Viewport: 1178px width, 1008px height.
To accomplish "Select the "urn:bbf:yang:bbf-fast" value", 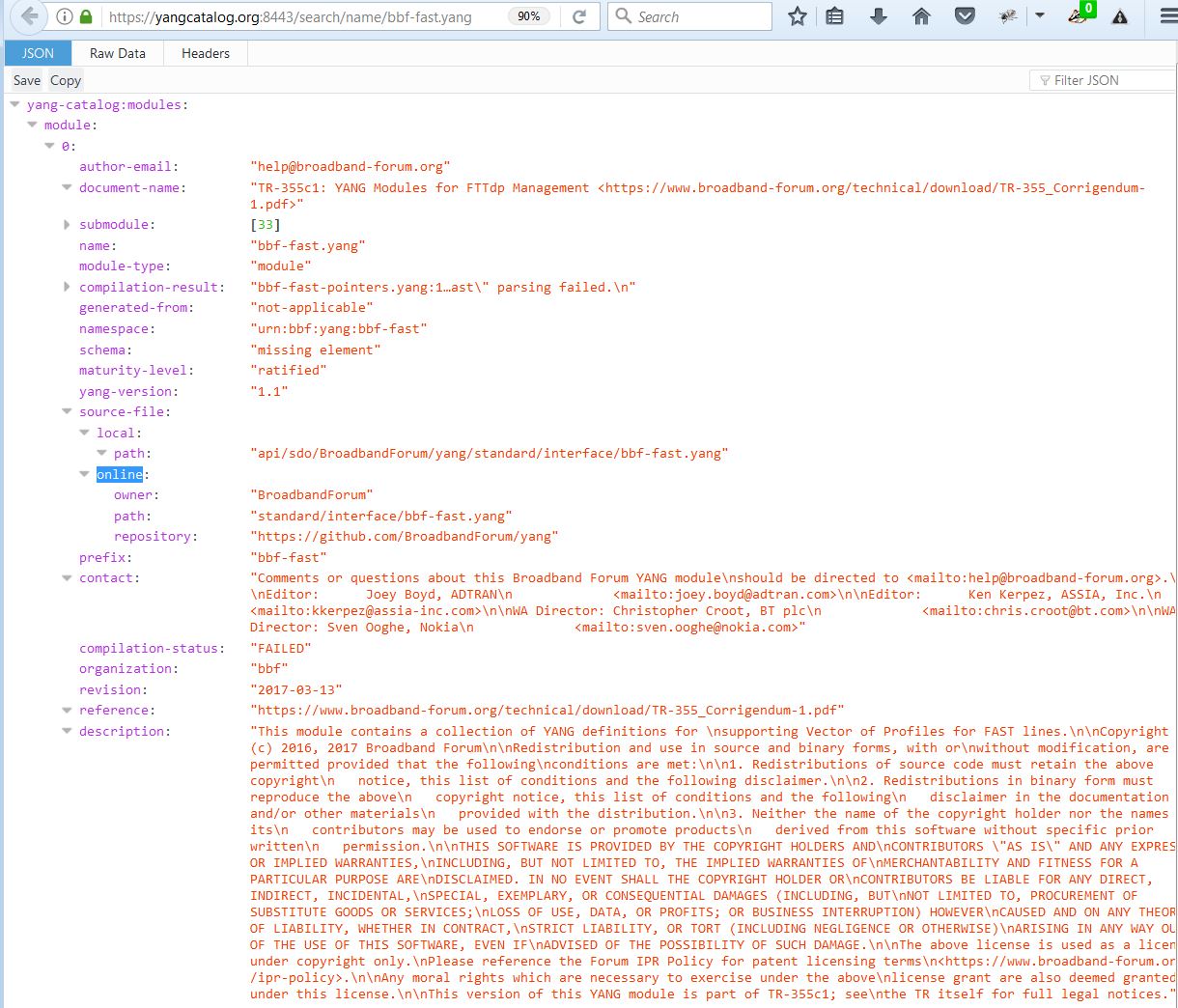I will (x=339, y=329).
